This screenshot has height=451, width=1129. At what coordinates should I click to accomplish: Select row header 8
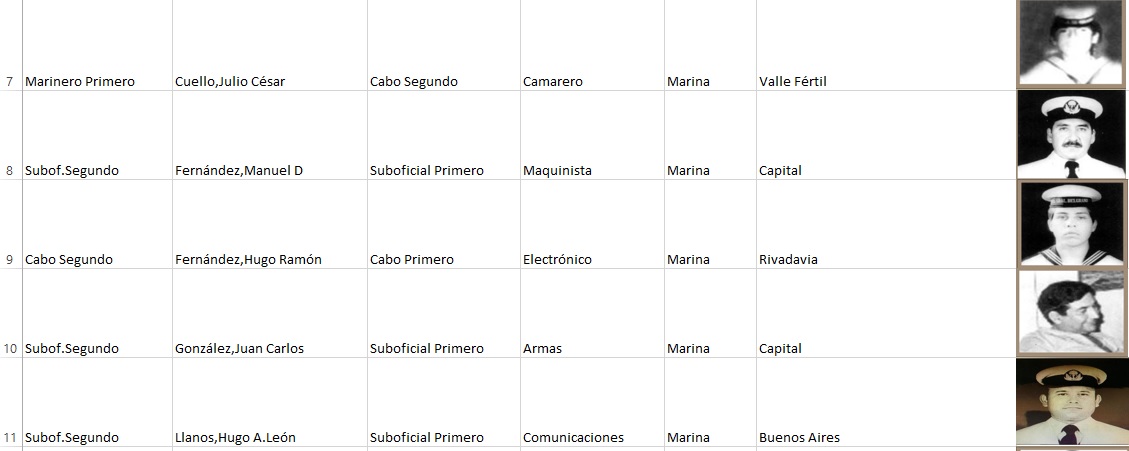point(9,170)
